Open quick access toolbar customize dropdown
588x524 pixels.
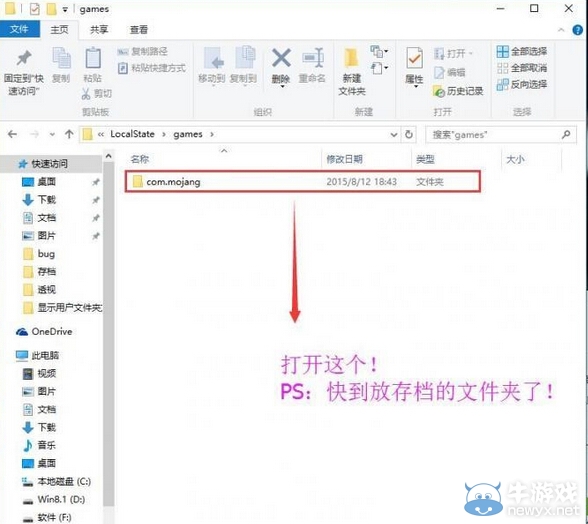point(65,9)
